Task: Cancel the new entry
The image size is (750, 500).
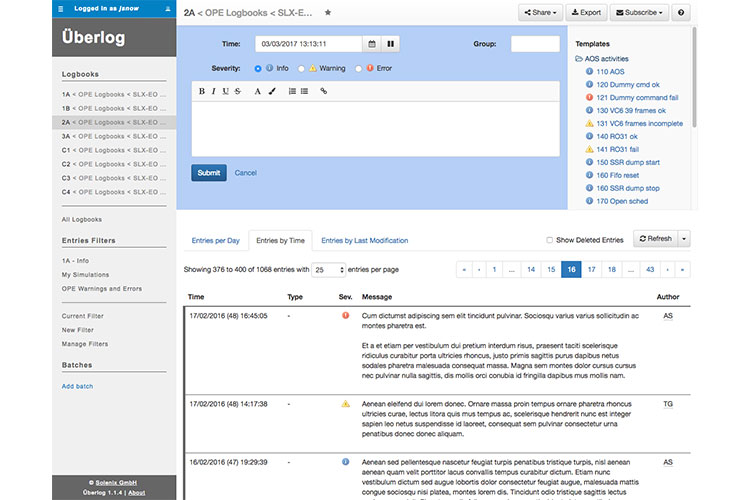Action: (x=245, y=173)
